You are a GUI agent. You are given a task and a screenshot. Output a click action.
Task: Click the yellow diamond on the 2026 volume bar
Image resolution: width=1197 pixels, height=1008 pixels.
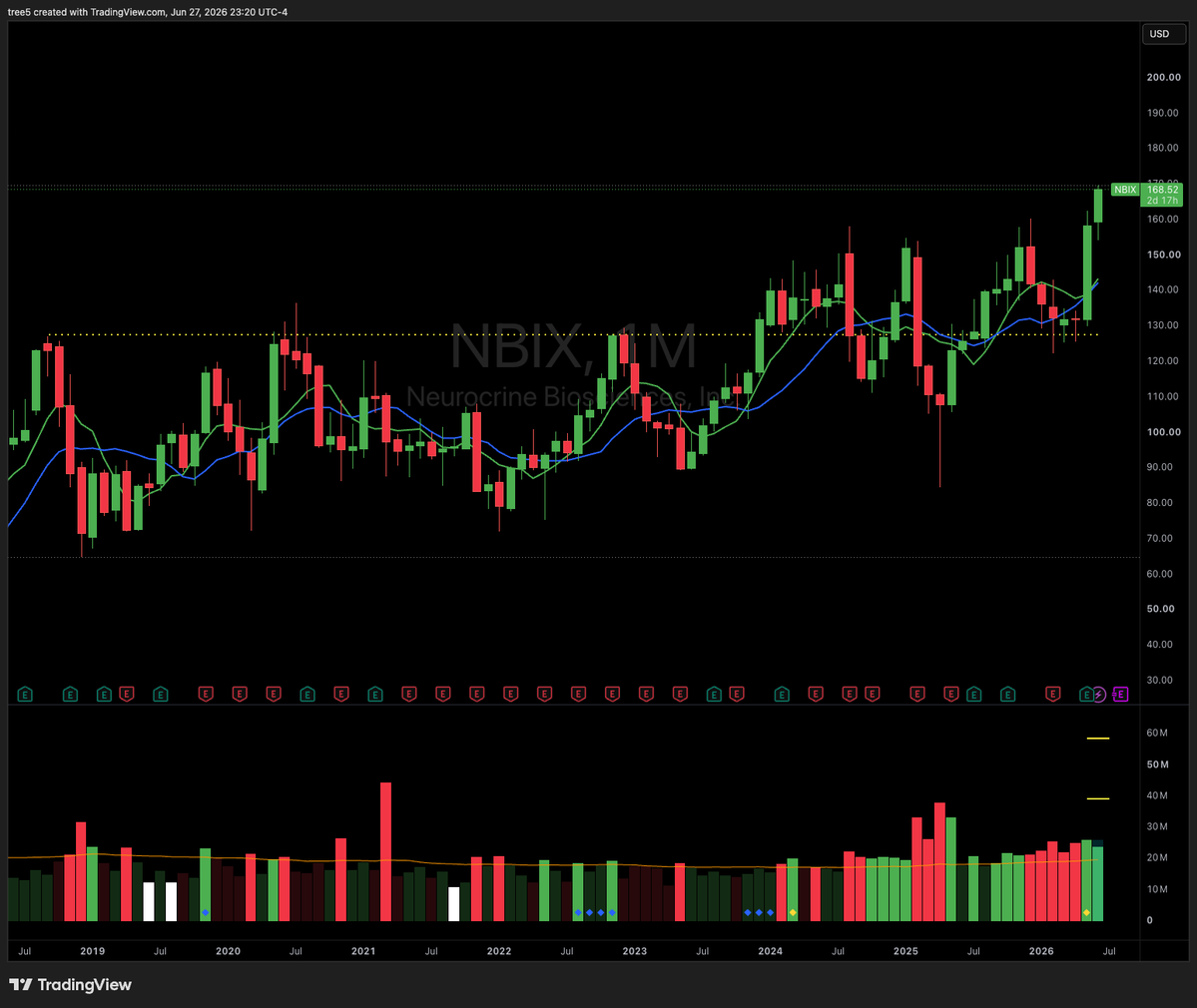pos(1086,912)
